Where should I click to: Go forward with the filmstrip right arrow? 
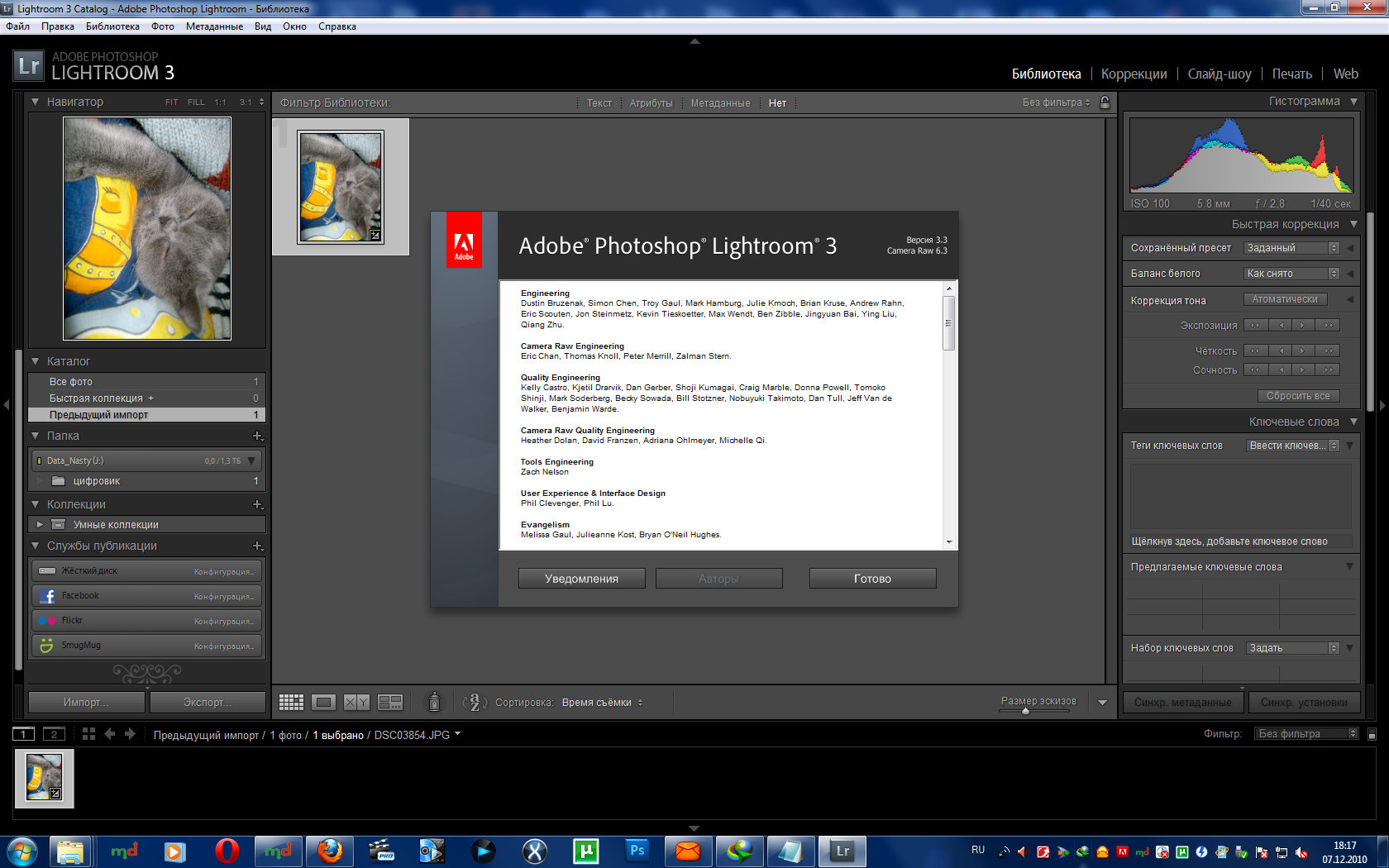[130, 734]
